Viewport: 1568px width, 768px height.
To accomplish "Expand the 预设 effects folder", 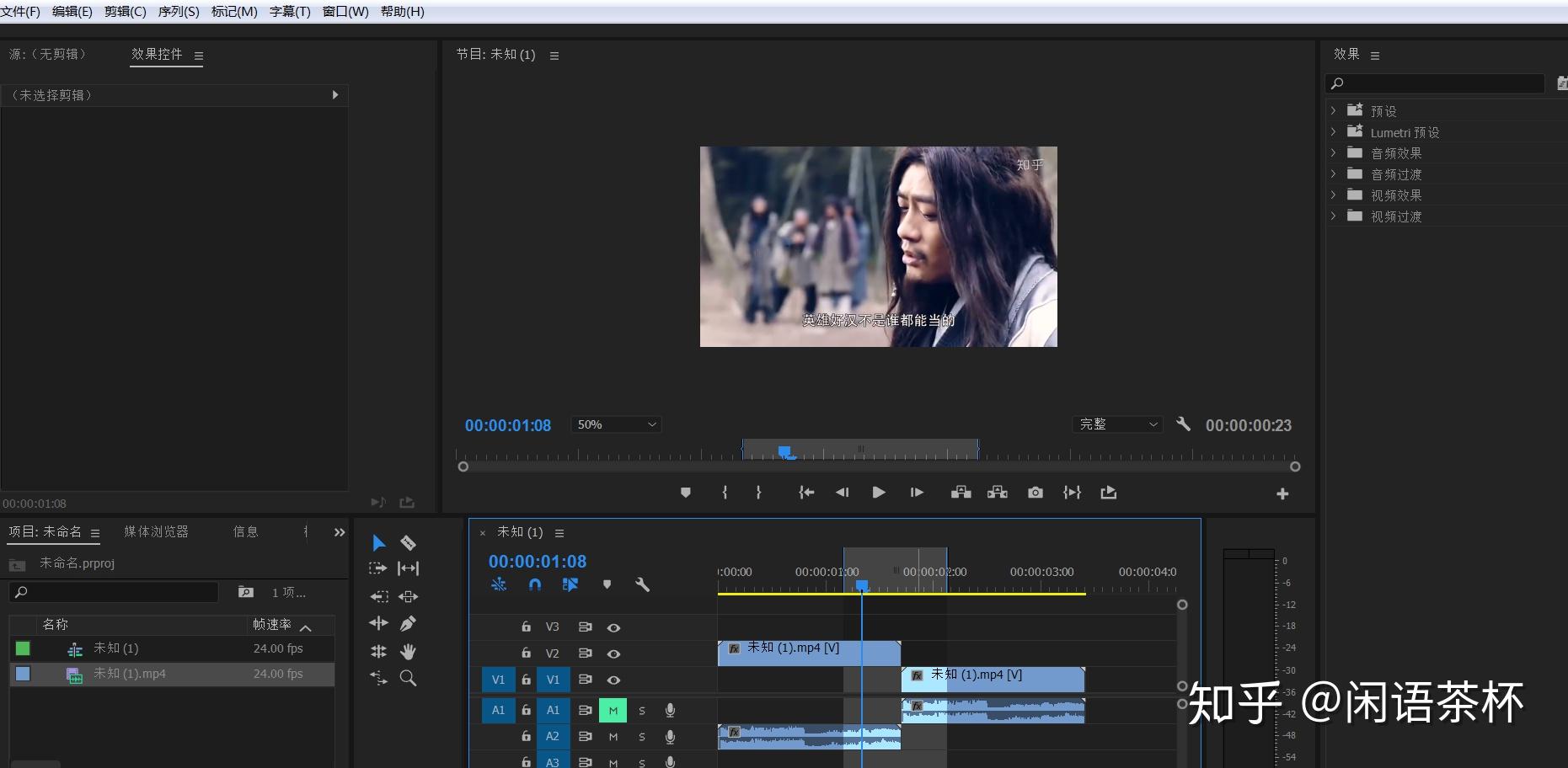I will (x=1333, y=110).
